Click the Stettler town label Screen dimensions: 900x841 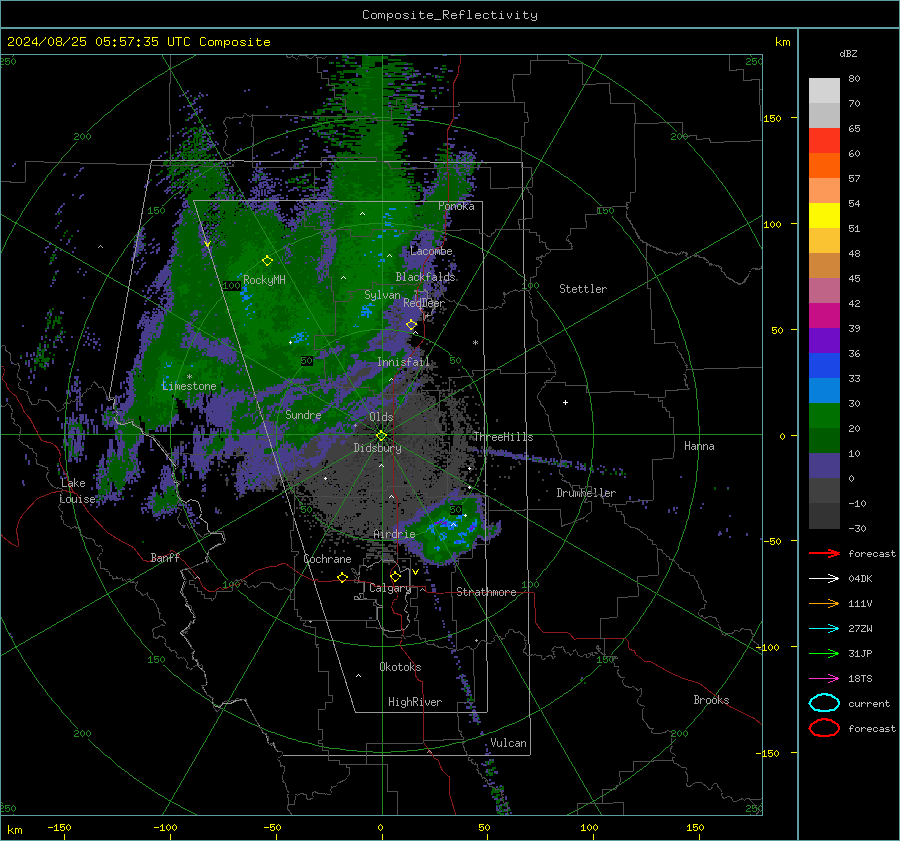point(583,289)
